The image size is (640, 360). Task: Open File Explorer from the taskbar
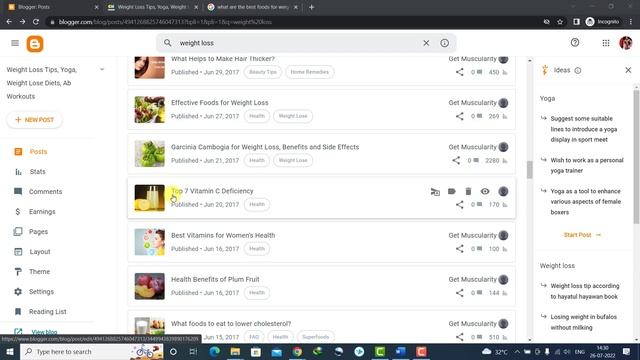[x=235, y=351]
